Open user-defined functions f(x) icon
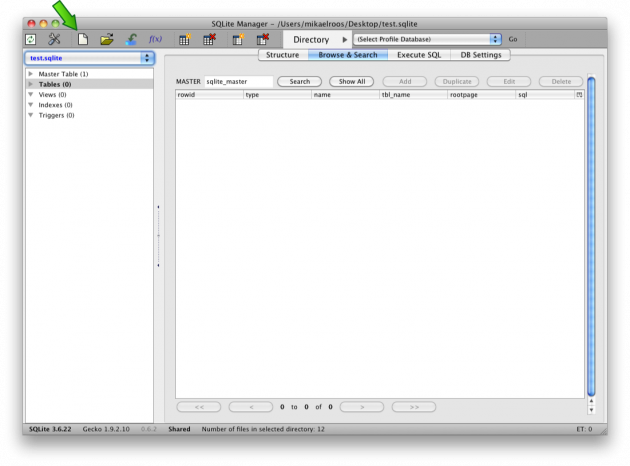 tap(155, 39)
